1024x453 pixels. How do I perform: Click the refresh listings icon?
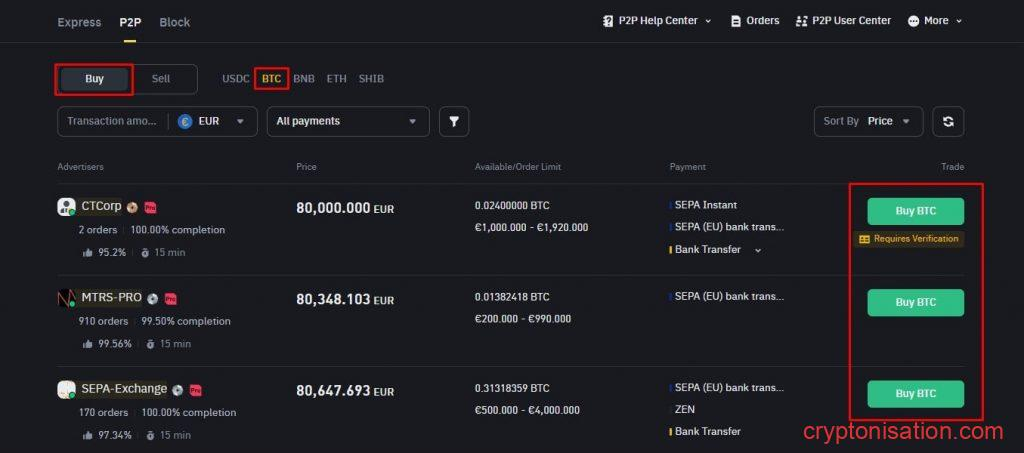point(948,121)
